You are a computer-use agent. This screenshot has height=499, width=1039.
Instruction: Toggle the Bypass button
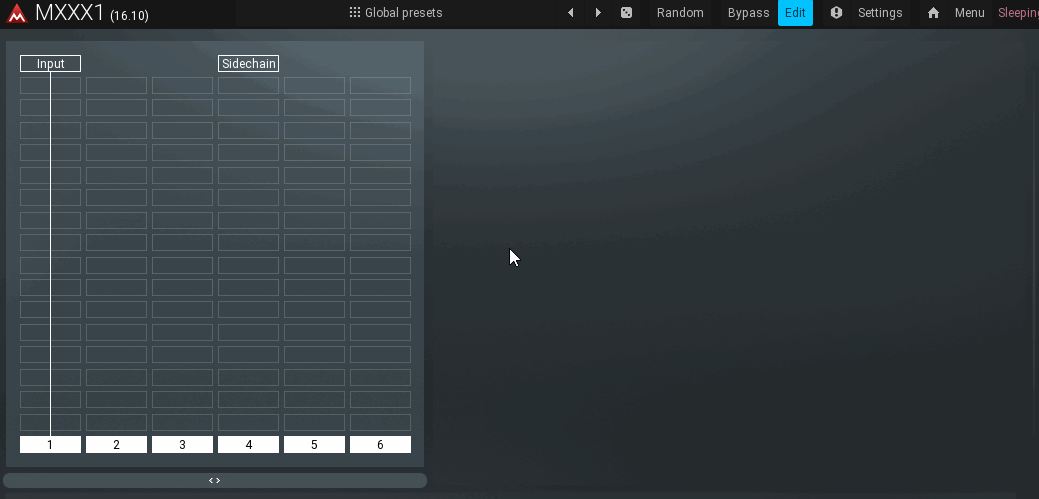pos(748,13)
